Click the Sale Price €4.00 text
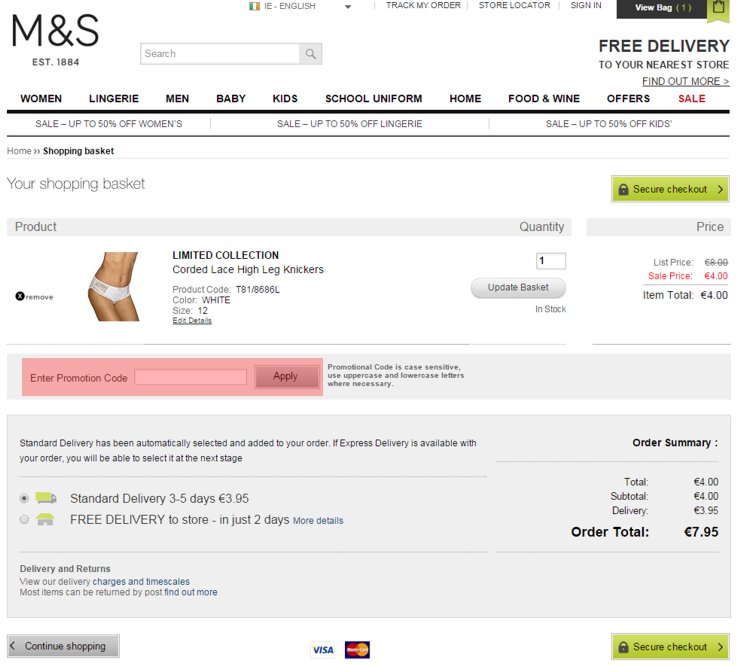Viewport: 740px width, 667px height. 688,276
